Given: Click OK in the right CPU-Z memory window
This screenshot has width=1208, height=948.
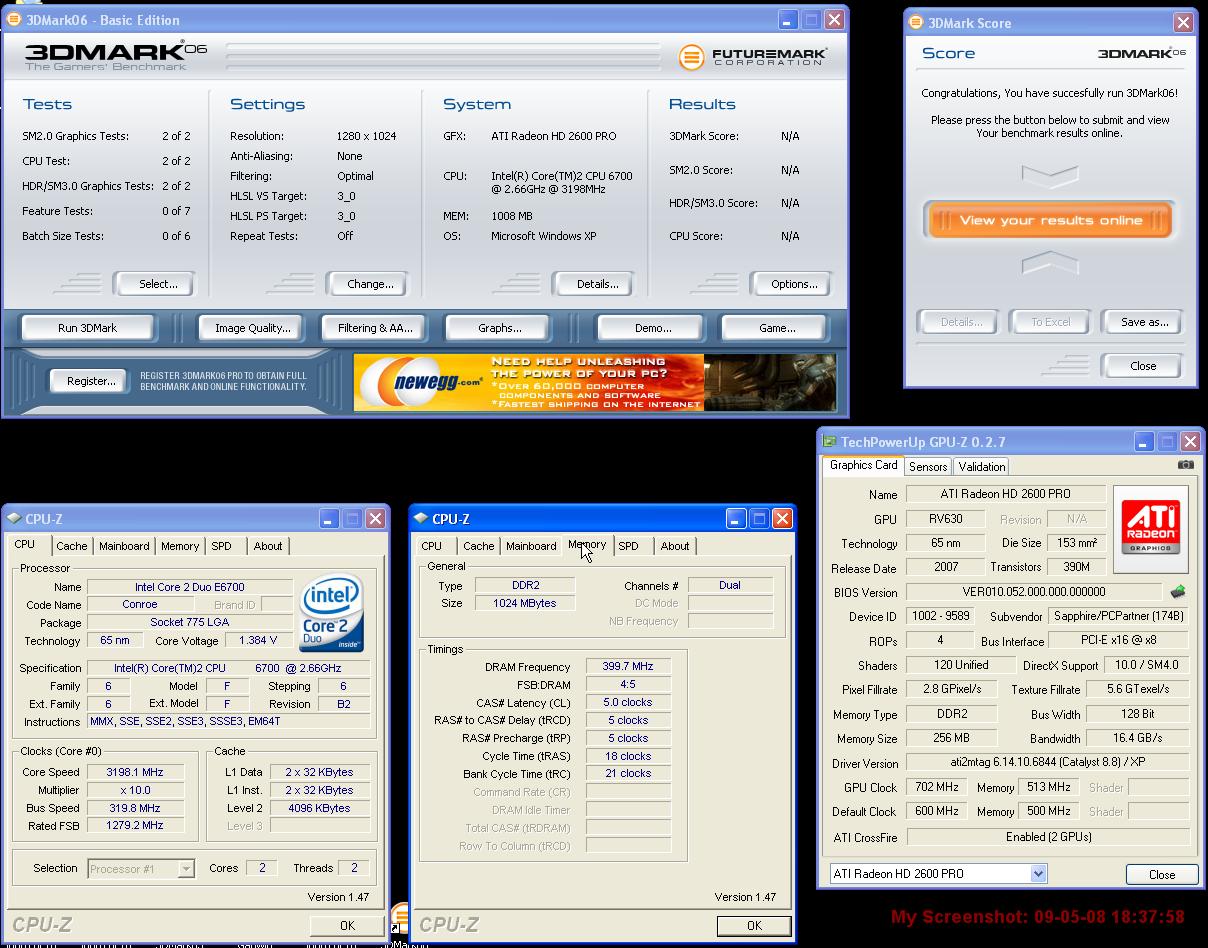Looking at the screenshot, I should (x=754, y=925).
